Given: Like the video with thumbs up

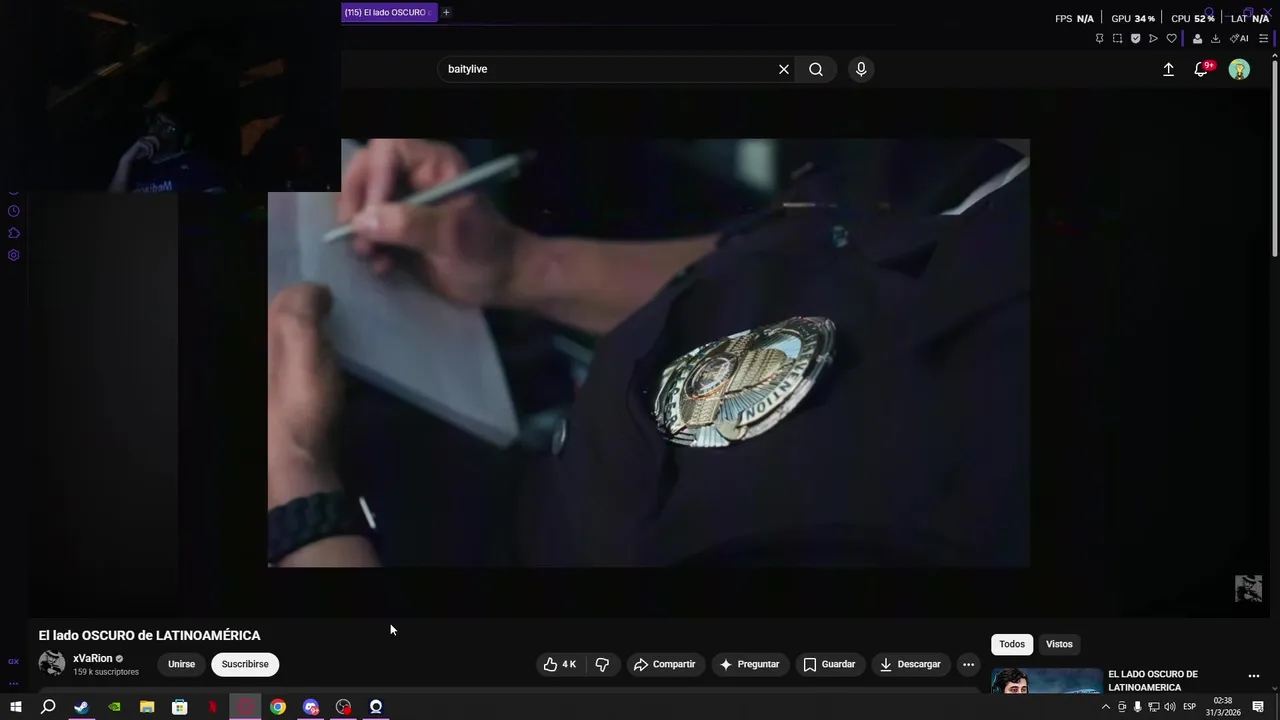Looking at the screenshot, I should pos(560,664).
